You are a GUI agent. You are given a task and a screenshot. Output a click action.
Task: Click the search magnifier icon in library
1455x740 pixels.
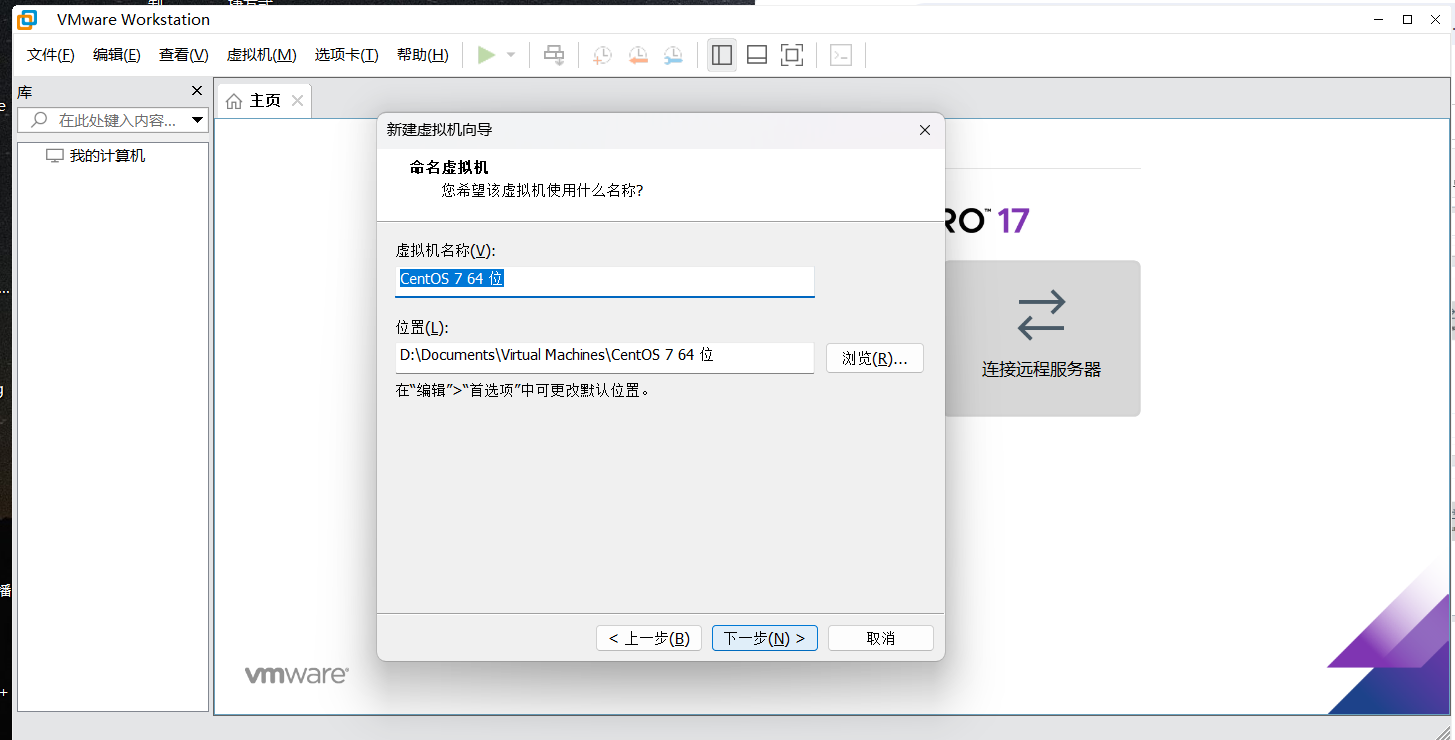[39, 120]
